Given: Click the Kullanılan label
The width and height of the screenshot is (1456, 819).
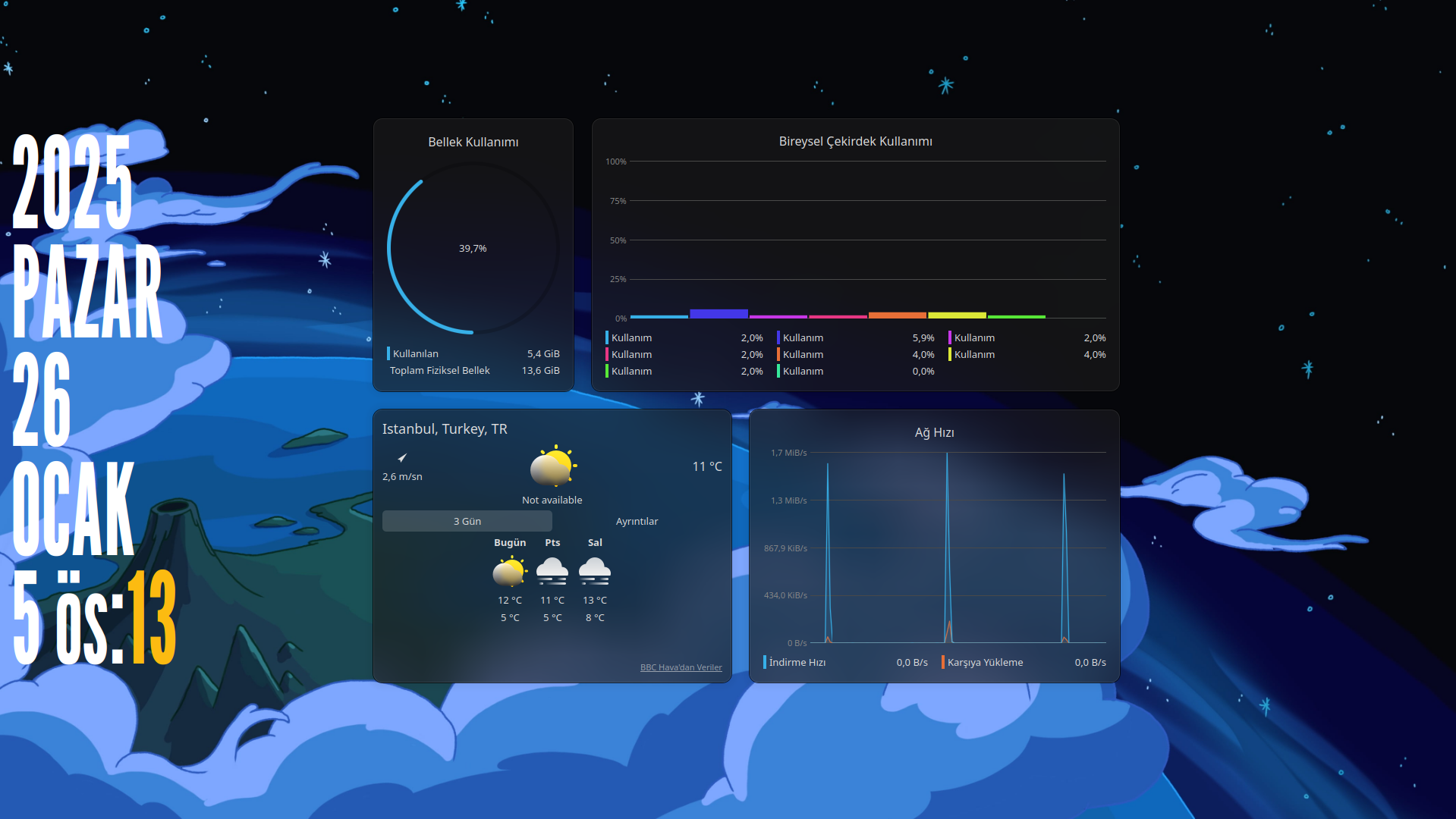Looking at the screenshot, I should click(416, 353).
